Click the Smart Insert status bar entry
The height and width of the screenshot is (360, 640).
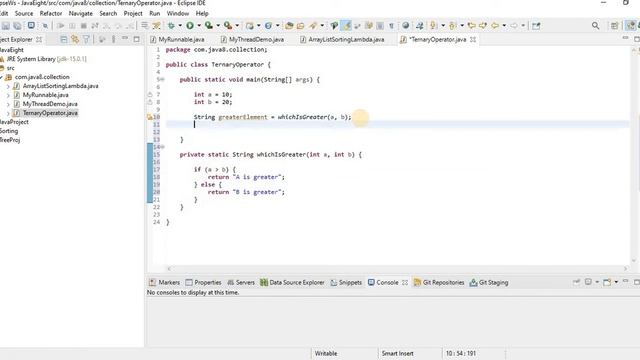tap(397, 353)
